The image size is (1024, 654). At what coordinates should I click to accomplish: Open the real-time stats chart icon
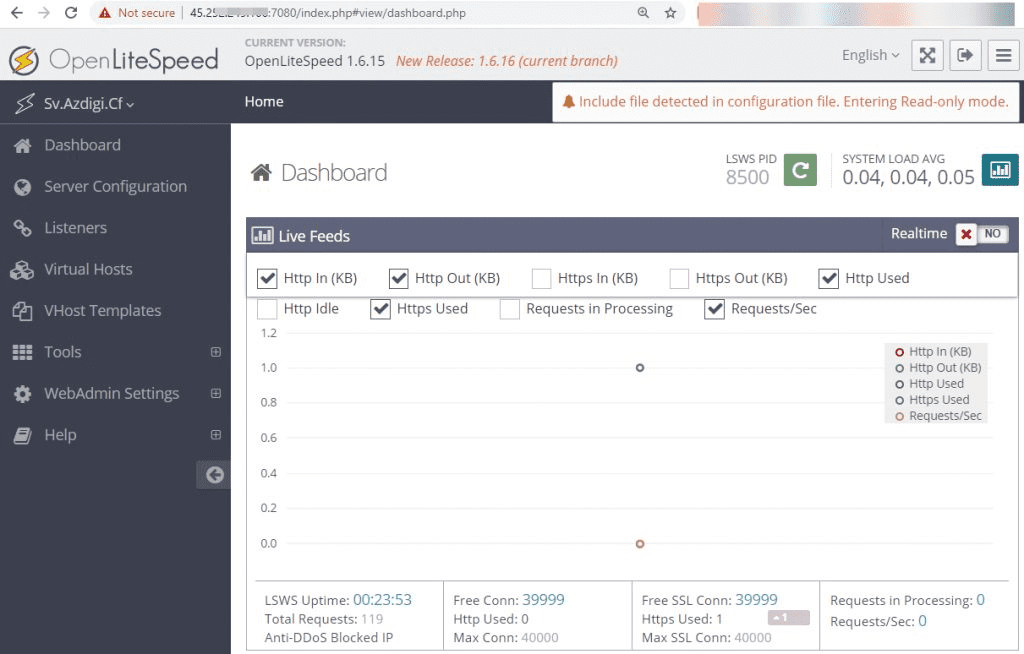click(x=1000, y=170)
